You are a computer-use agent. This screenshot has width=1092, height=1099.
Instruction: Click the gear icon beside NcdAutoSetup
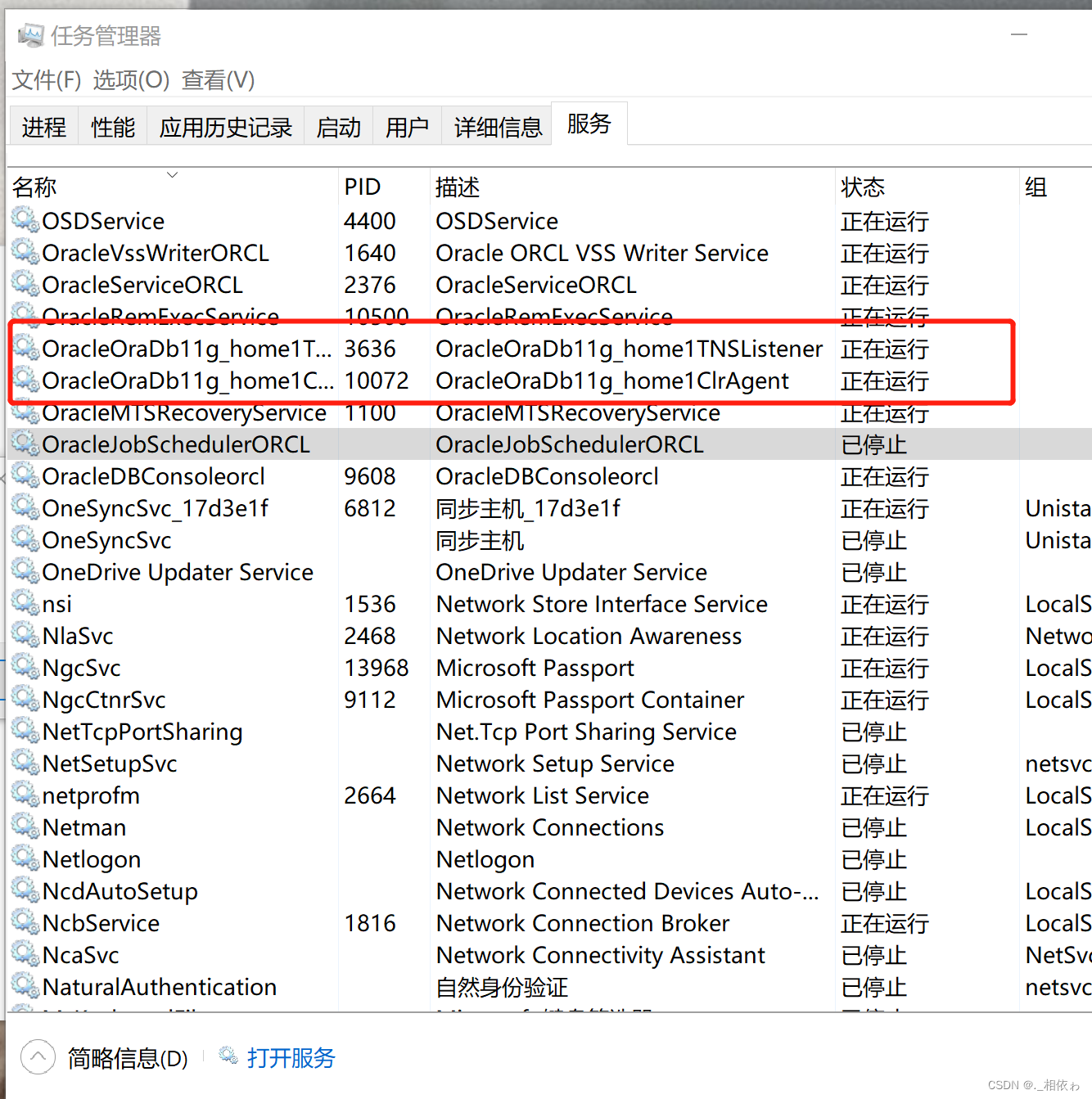tap(25, 890)
